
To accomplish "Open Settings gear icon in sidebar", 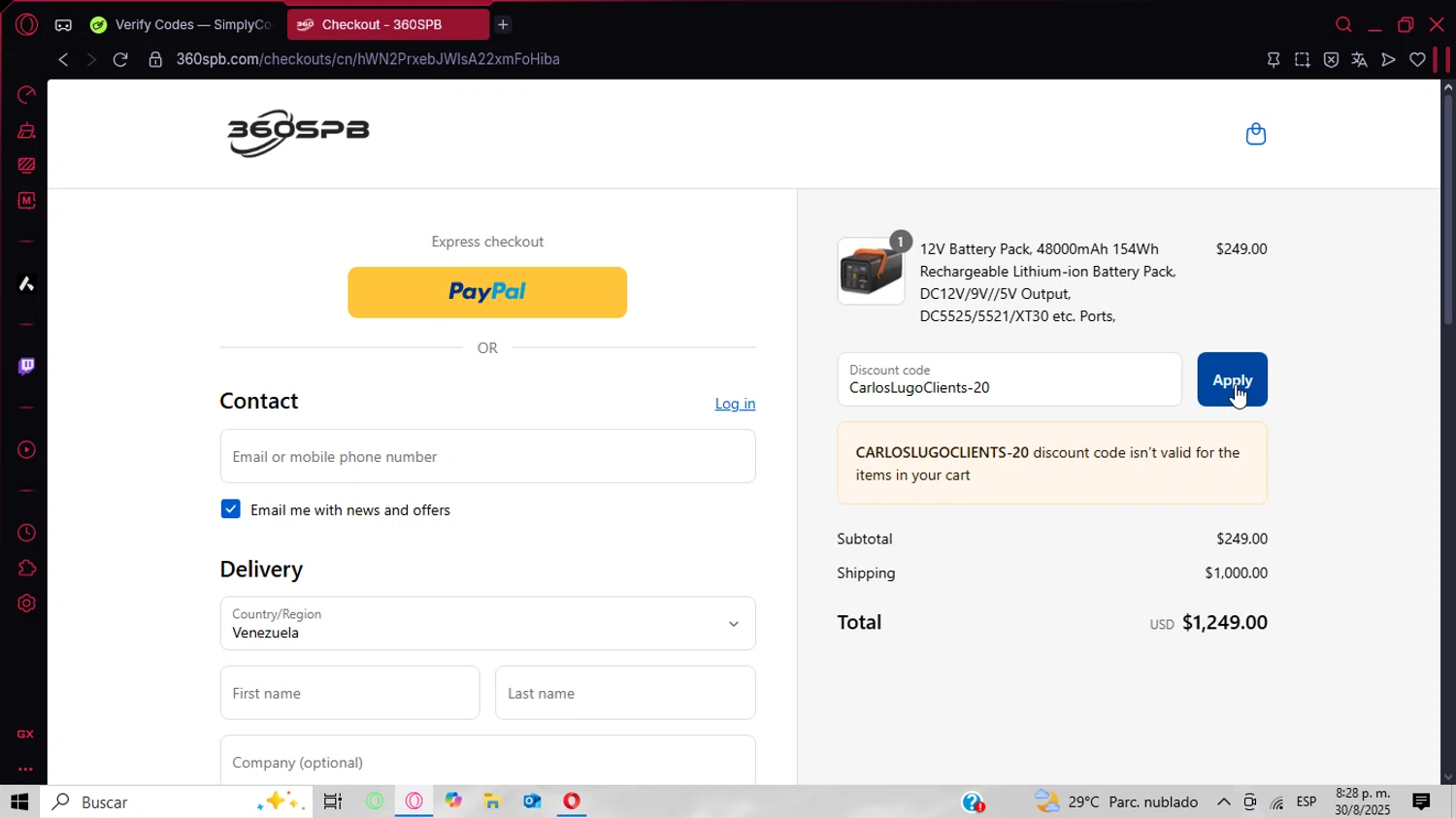I will pos(26,603).
